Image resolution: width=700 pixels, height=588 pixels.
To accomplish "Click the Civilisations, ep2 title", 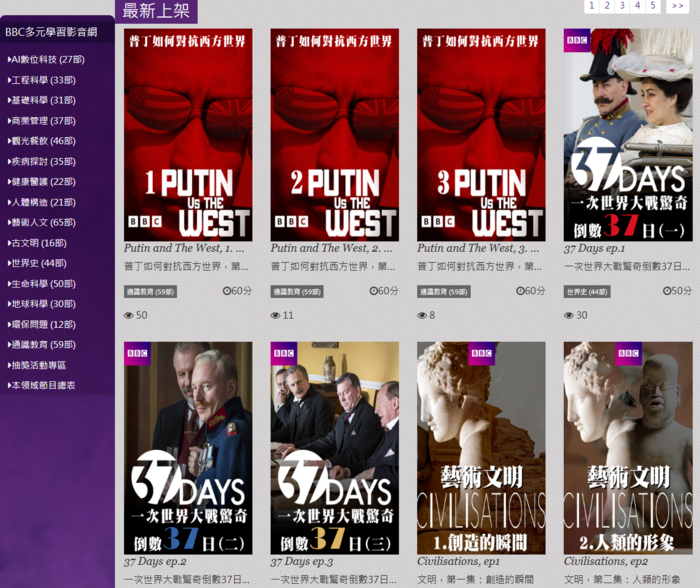I will 605,561.
